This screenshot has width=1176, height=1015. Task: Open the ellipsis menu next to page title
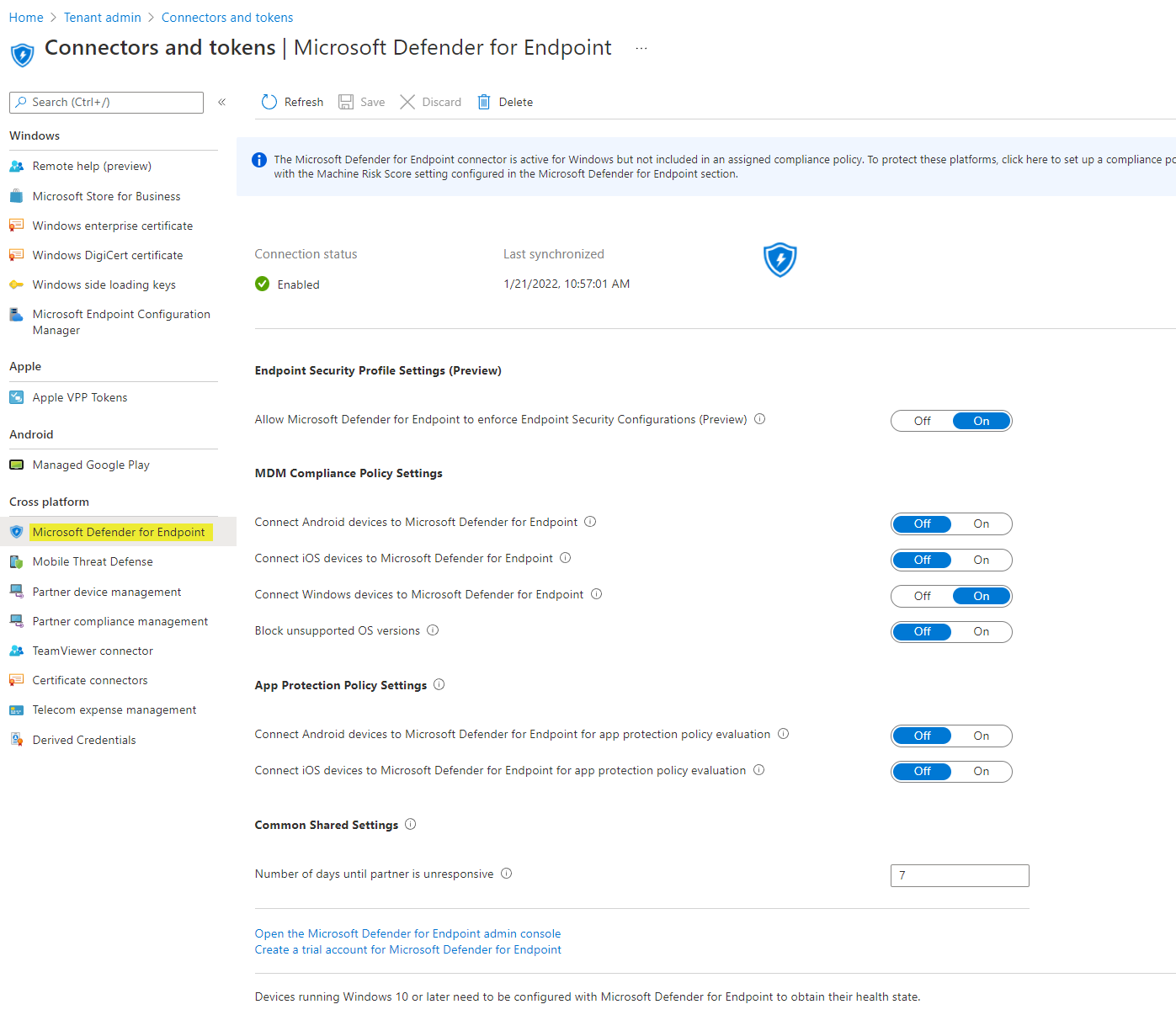click(641, 48)
